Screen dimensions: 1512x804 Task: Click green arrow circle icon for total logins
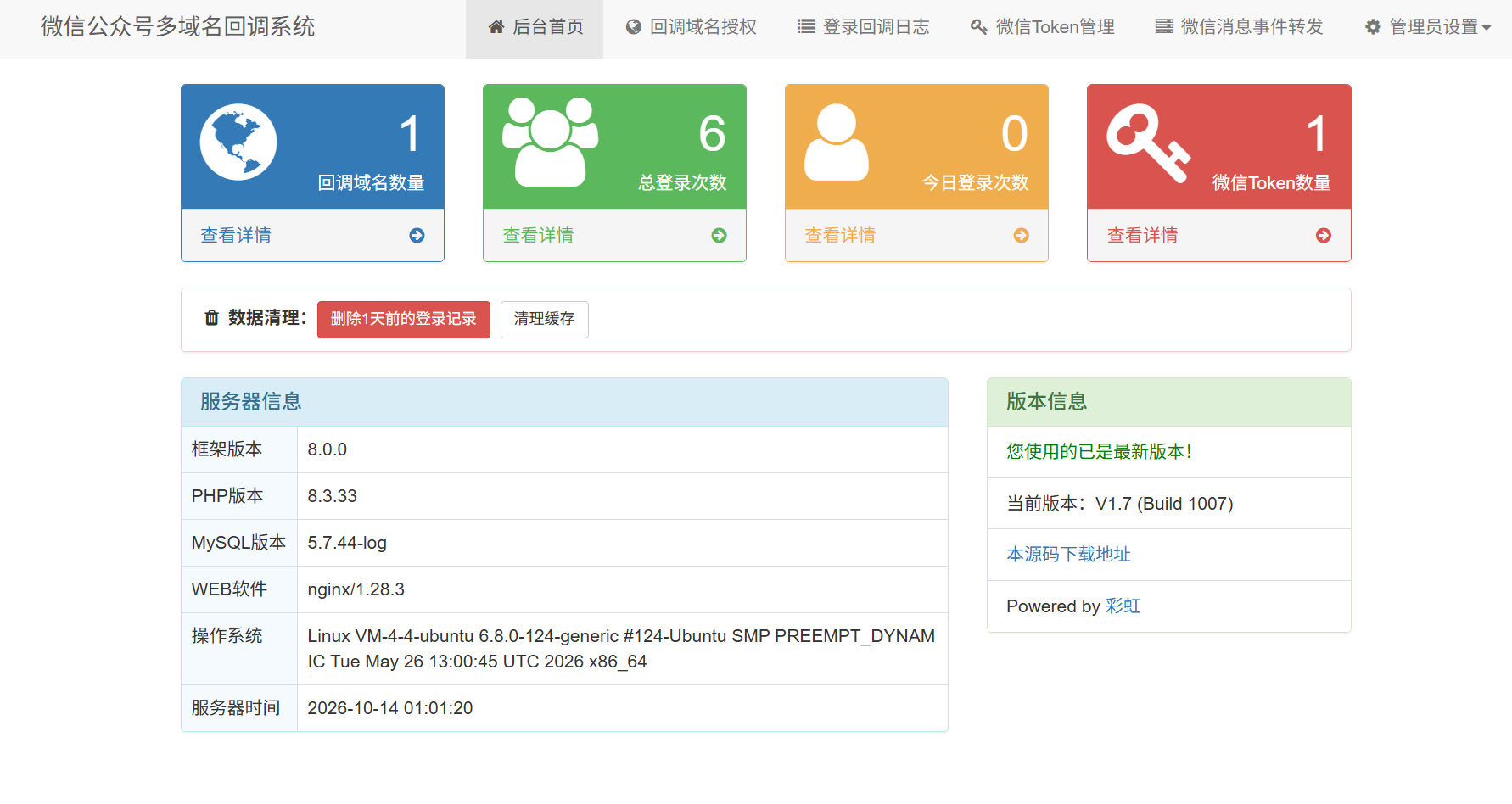click(x=719, y=236)
